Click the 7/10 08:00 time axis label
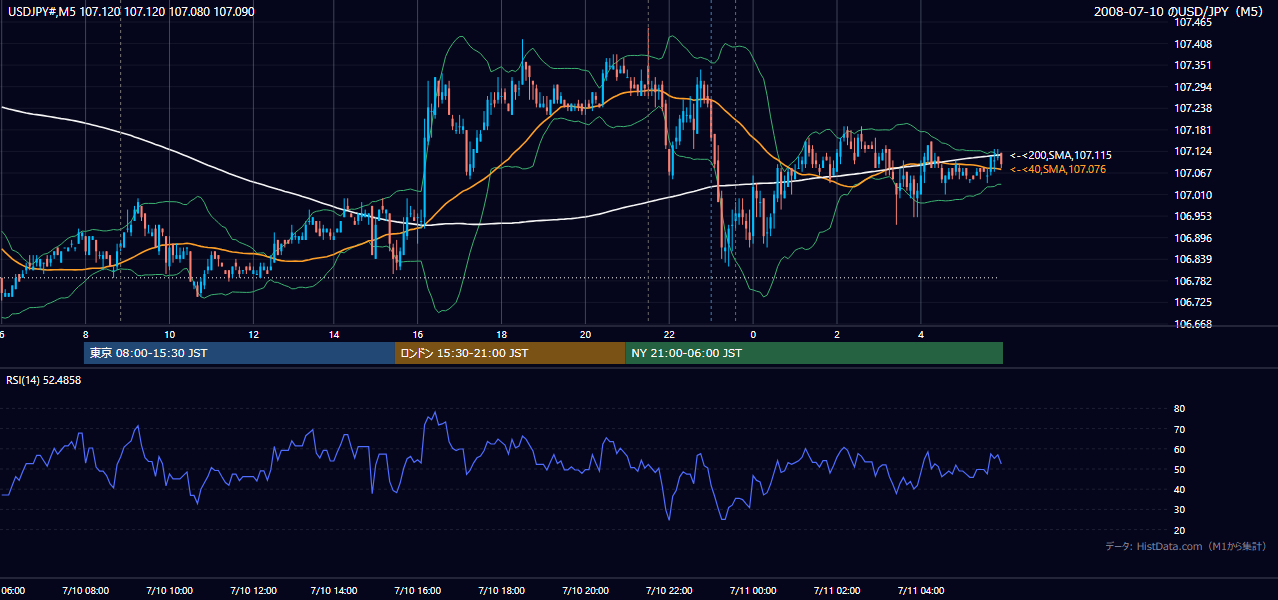 (x=86, y=591)
